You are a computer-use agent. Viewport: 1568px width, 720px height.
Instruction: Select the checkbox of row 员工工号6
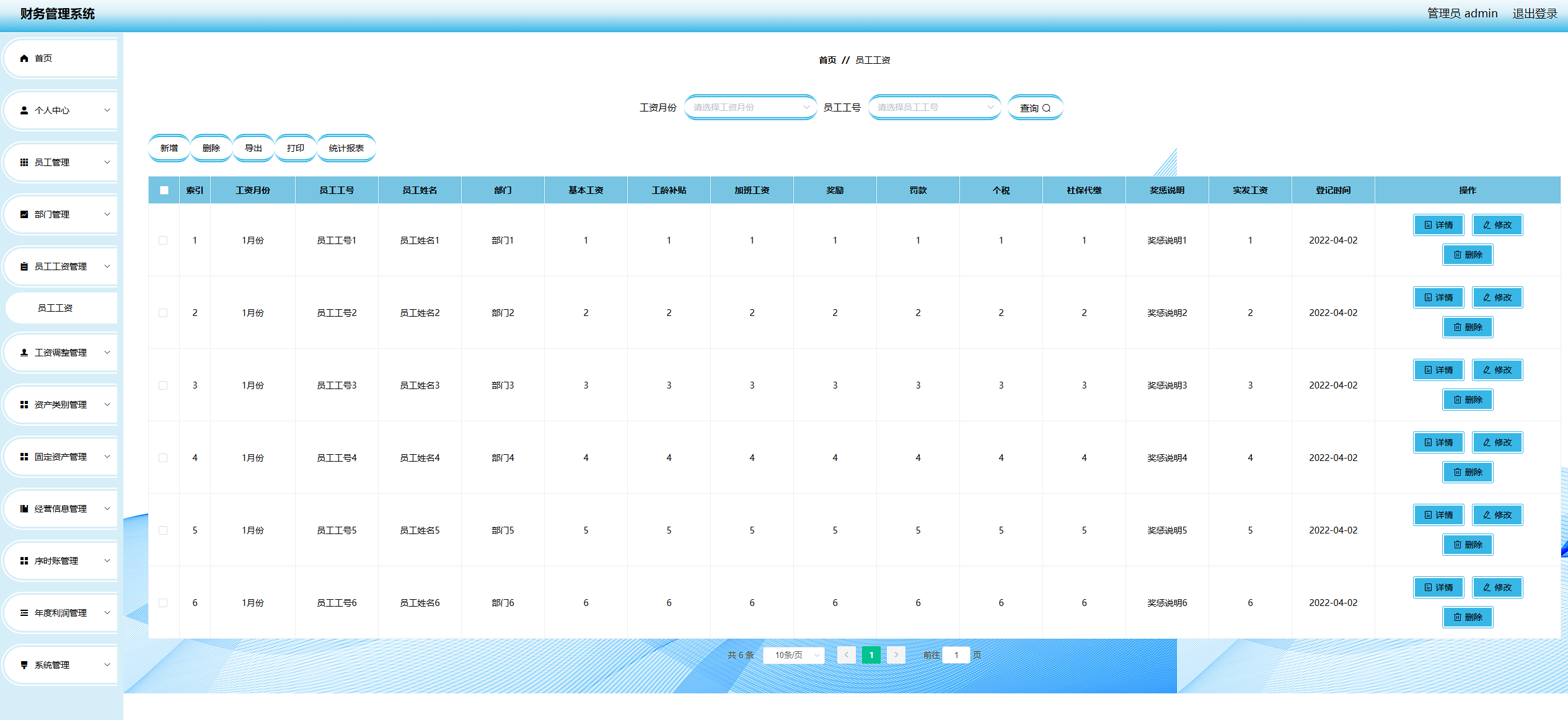tap(163, 603)
